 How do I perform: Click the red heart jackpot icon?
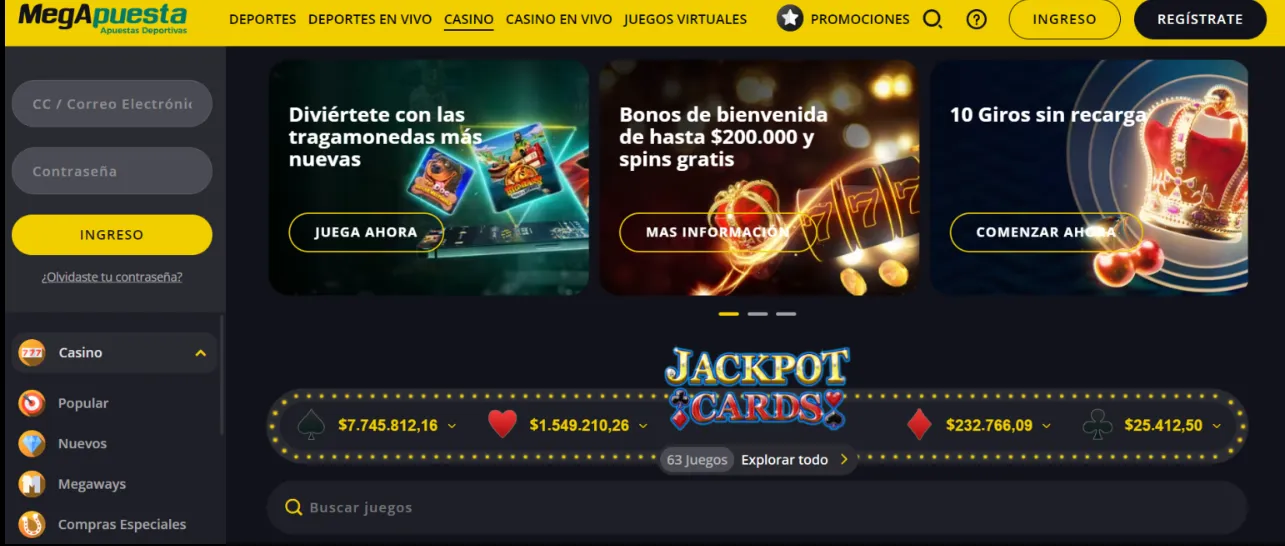point(502,425)
